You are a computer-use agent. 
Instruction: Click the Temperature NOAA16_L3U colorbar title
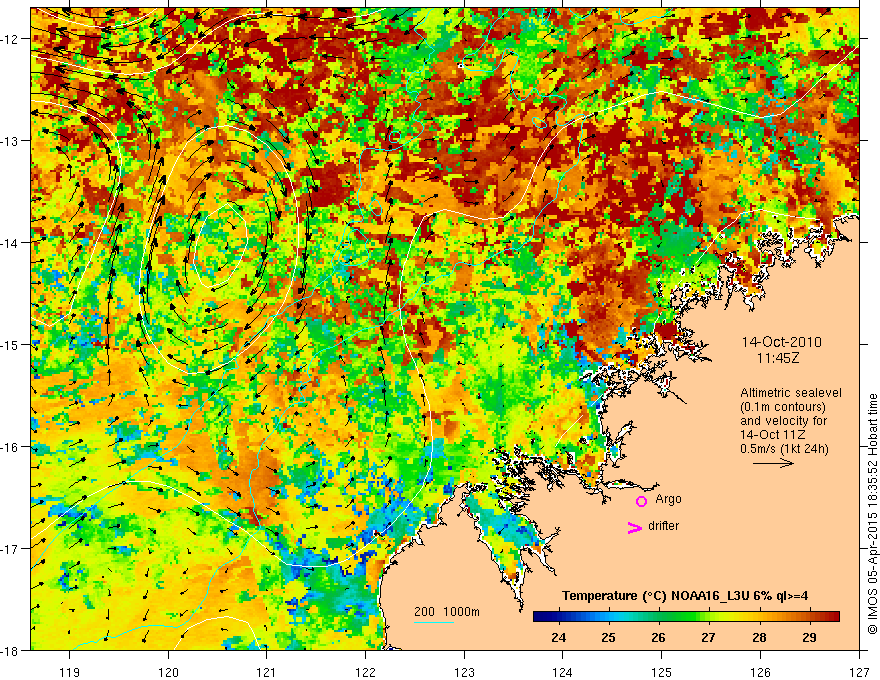tap(685, 596)
